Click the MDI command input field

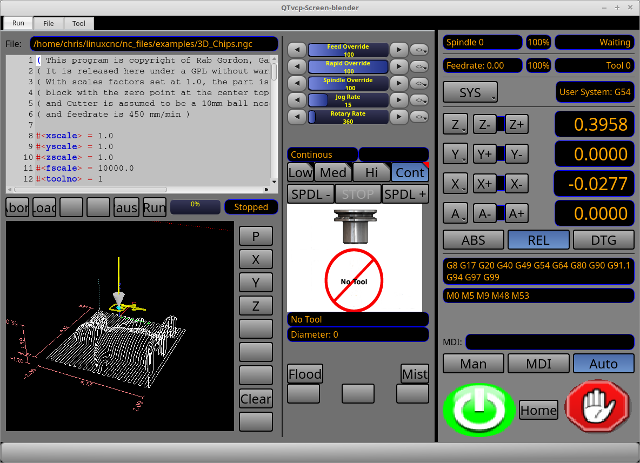tap(549, 343)
